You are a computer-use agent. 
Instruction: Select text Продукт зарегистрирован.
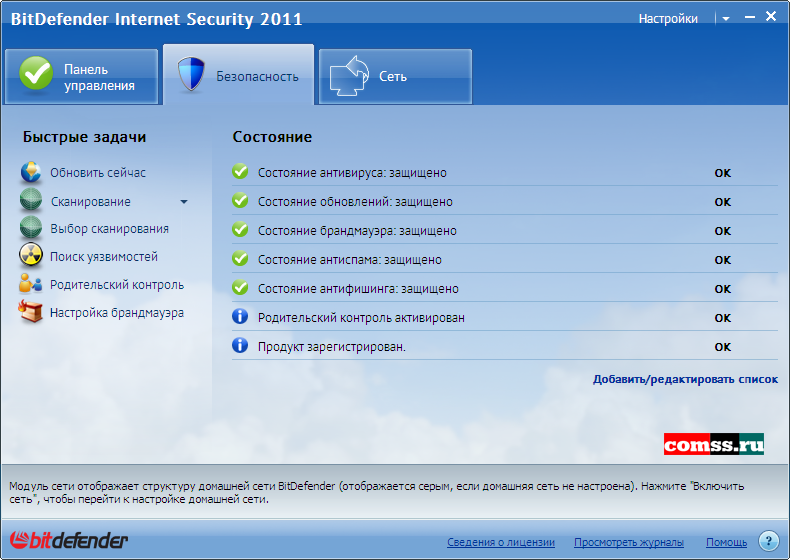pos(332,347)
